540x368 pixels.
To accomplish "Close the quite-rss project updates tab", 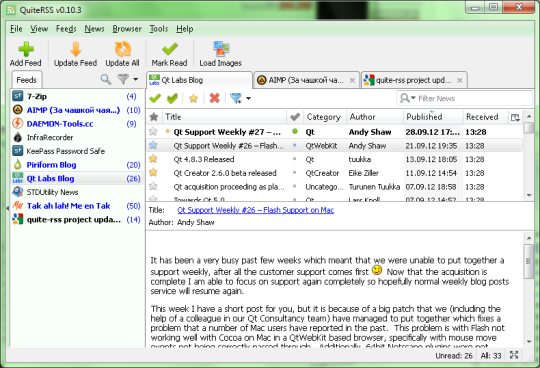I will click(459, 80).
